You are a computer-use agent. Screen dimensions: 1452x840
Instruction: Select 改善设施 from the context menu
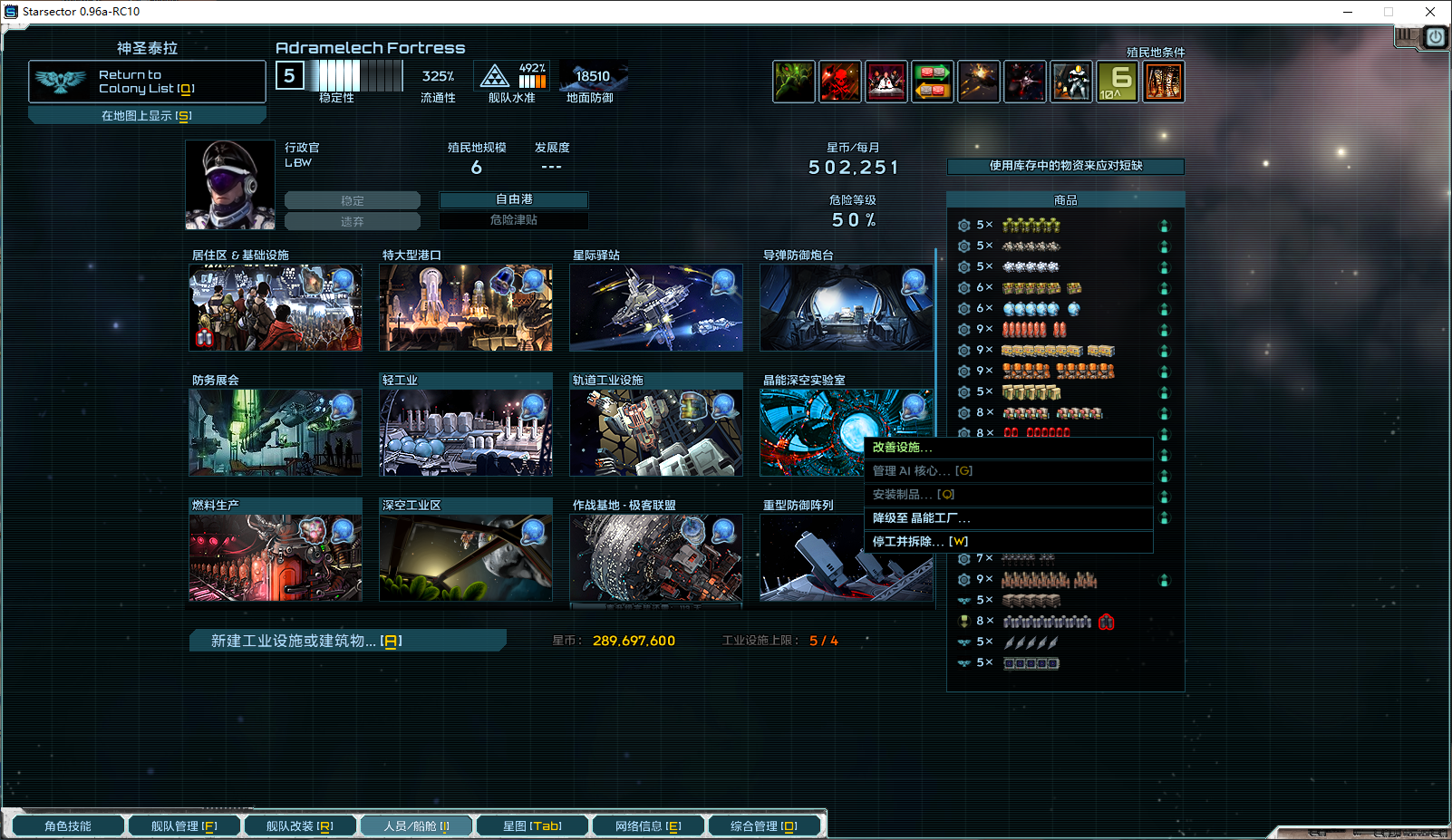point(1008,448)
